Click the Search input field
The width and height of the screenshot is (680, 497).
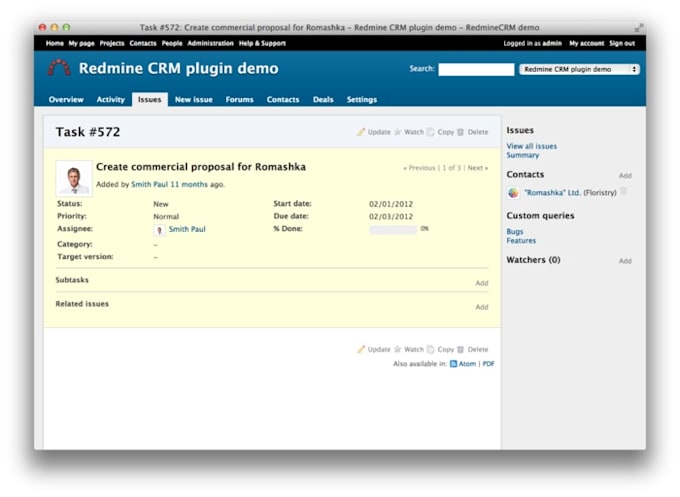476,70
